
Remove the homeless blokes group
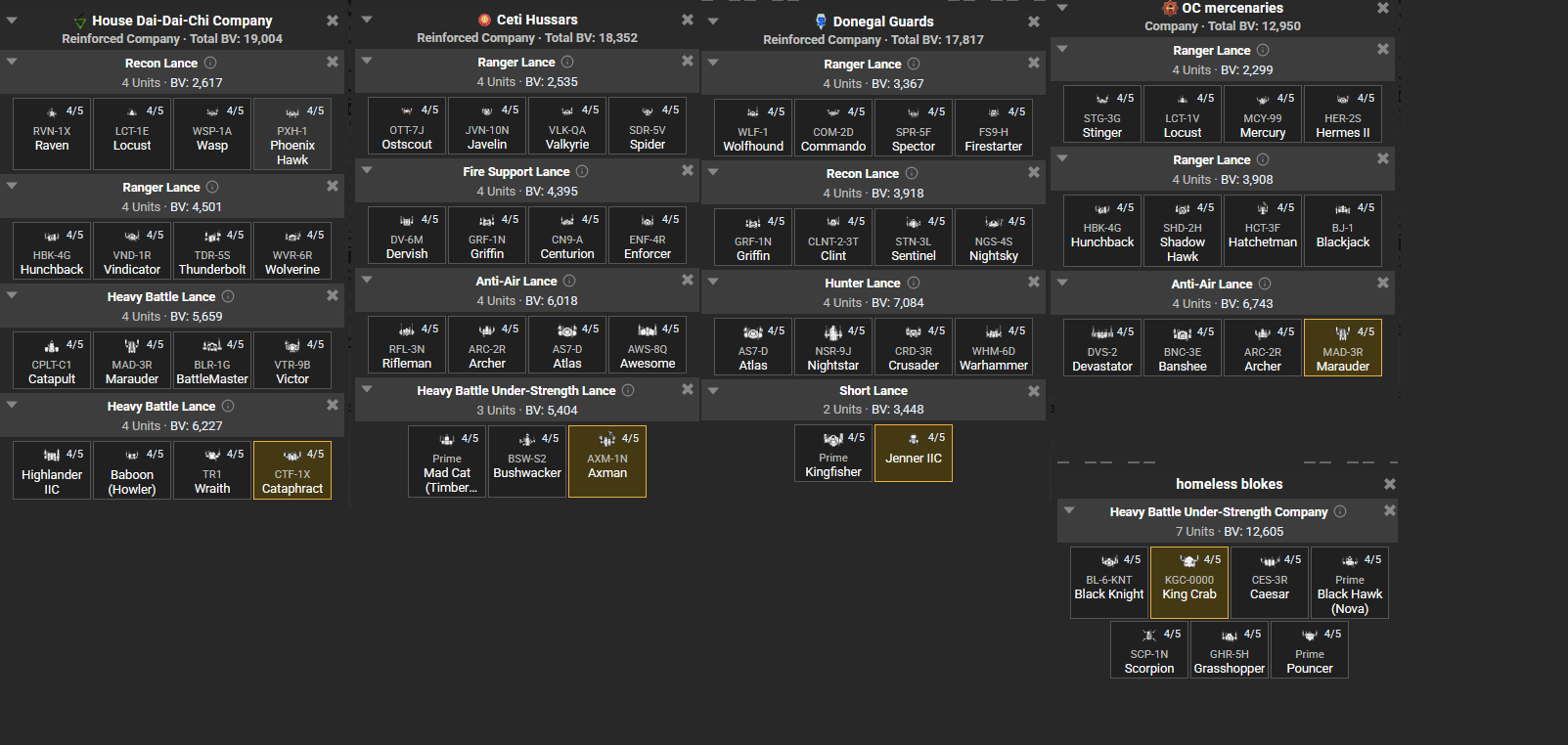pyautogui.click(x=1390, y=484)
